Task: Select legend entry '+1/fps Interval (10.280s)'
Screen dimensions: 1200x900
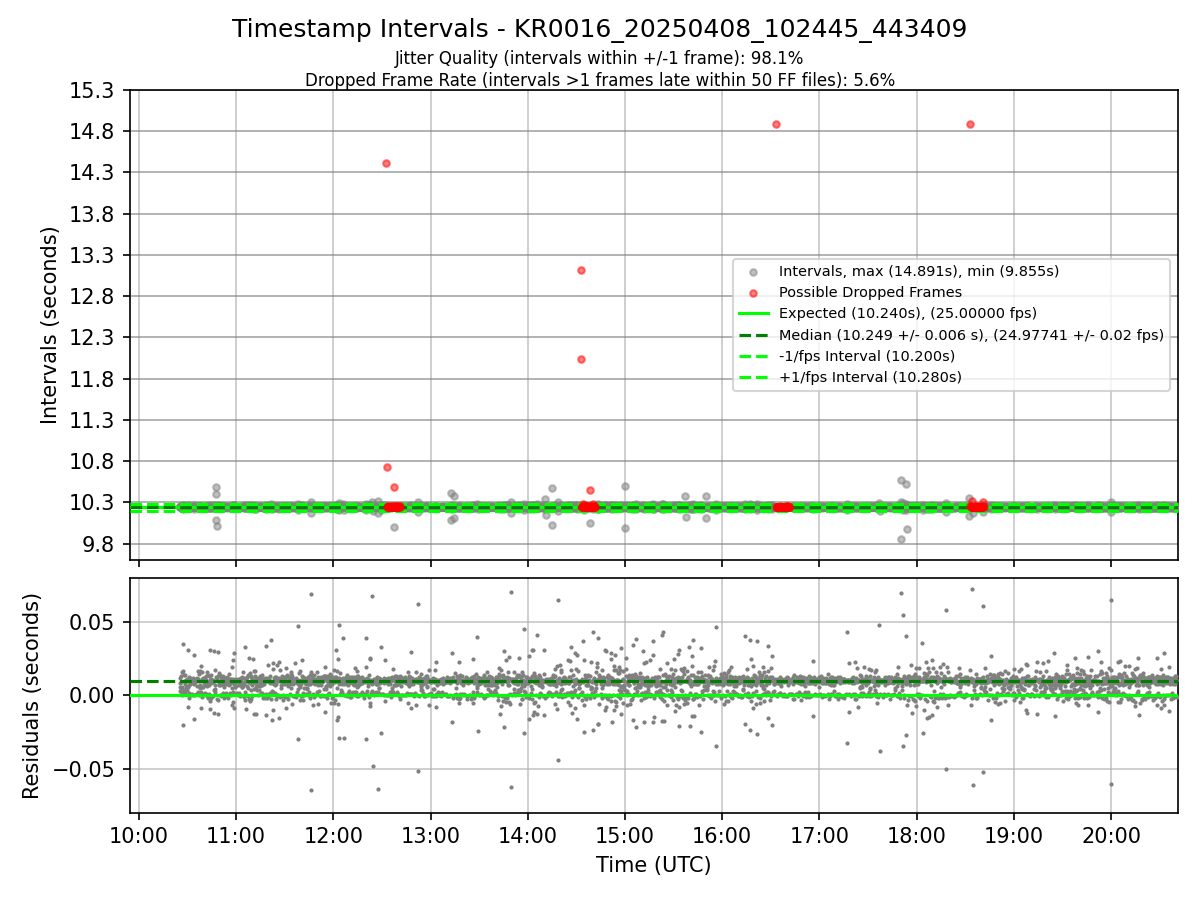Action: point(869,377)
